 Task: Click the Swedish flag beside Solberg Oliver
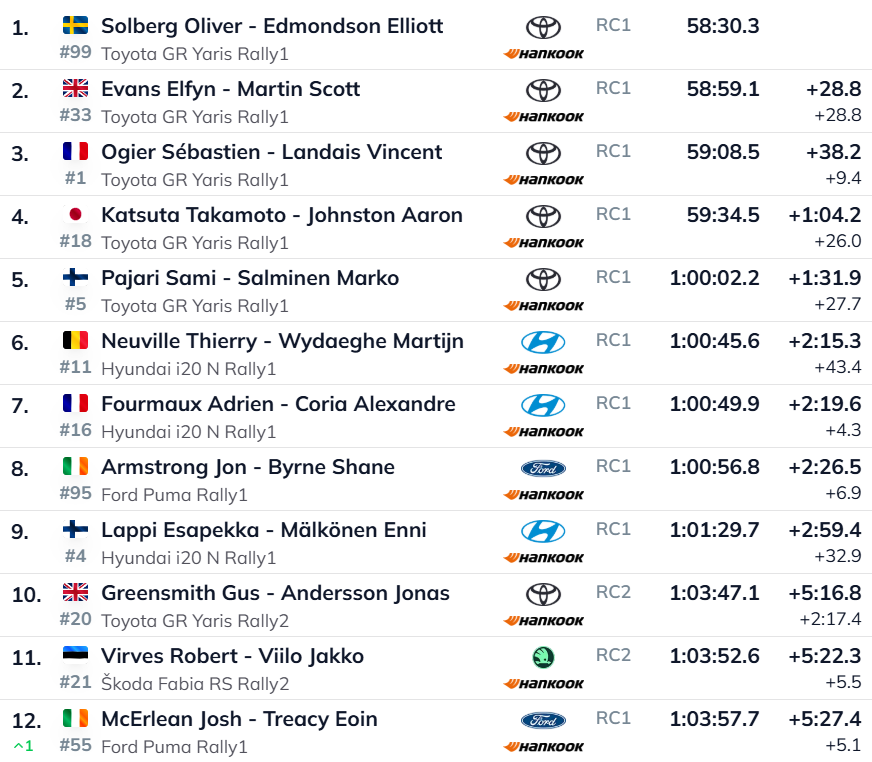pyautogui.click(x=75, y=25)
